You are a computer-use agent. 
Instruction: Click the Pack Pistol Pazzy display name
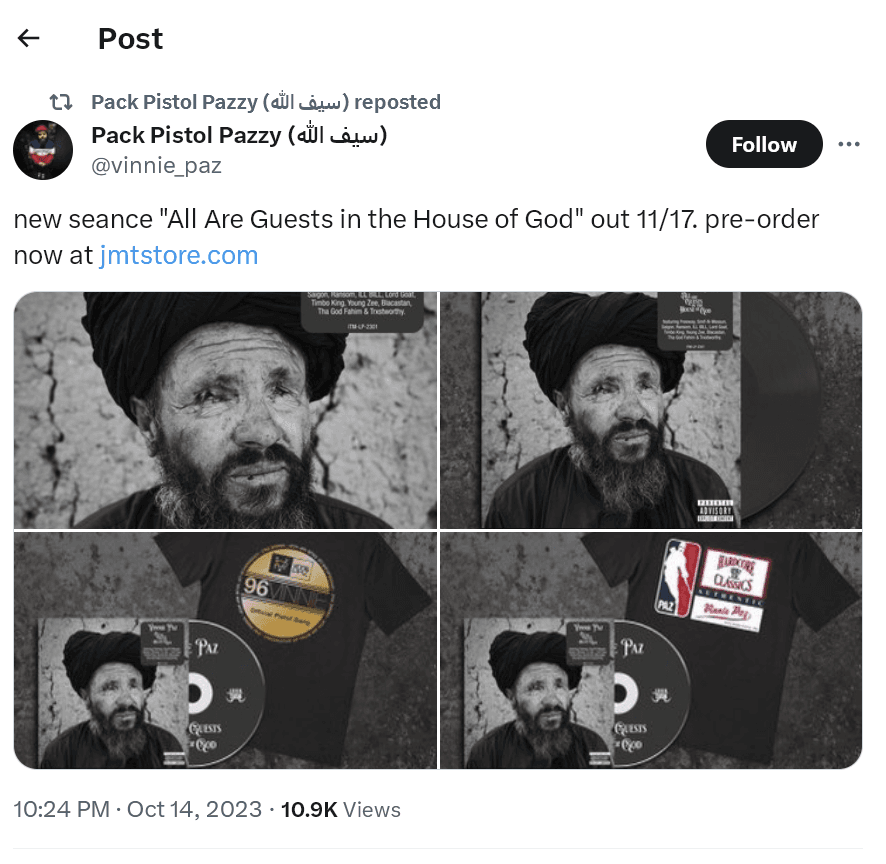(x=238, y=136)
